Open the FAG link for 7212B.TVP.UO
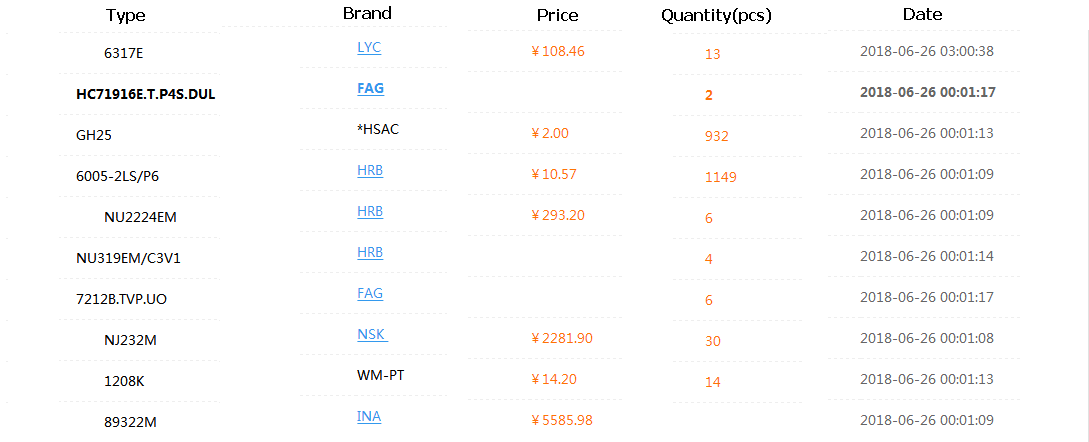1089x442 pixels. coord(370,294)
